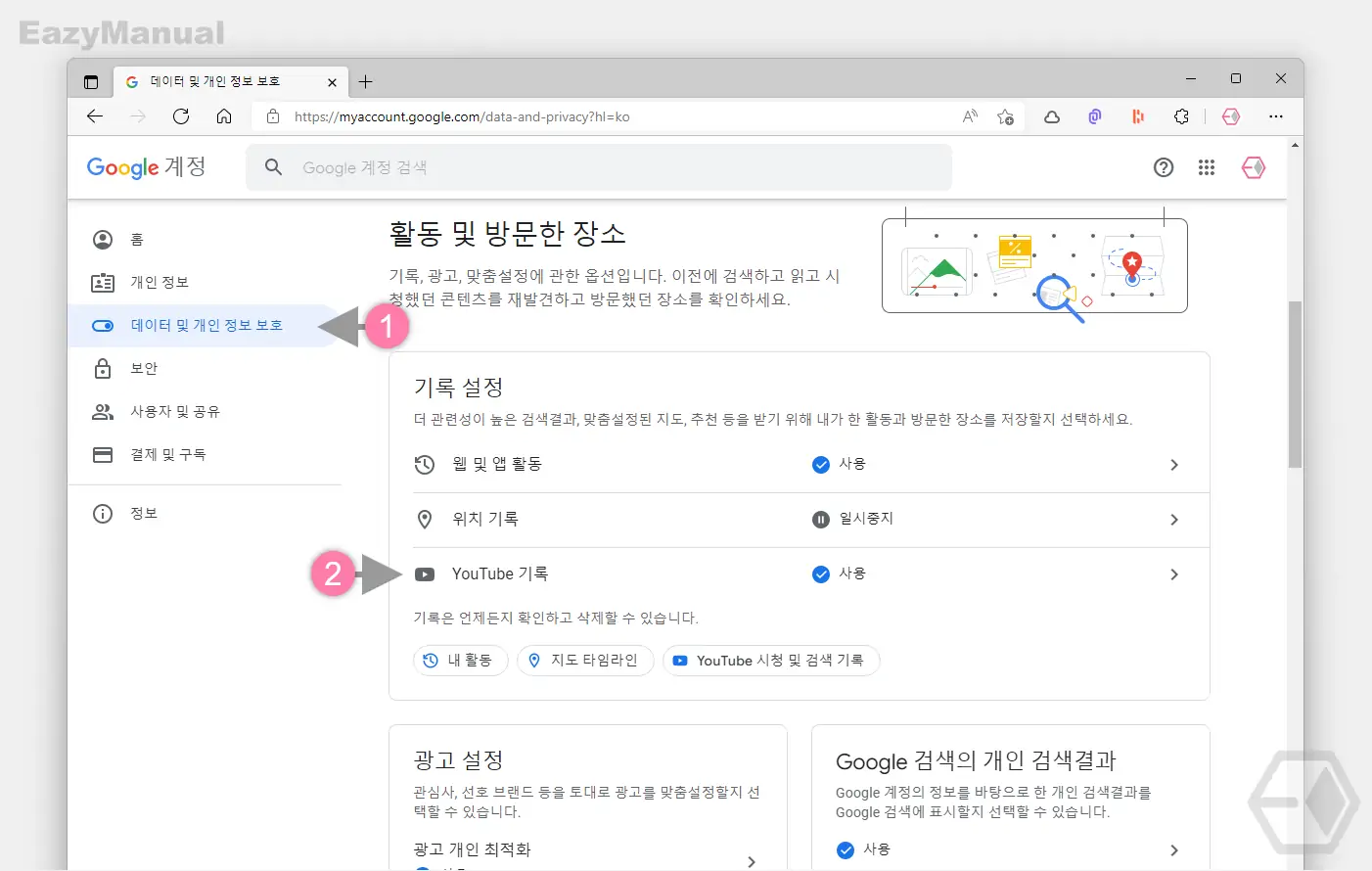Click the YouTube 기록 play icon
The width and height of the screenshot is (1372, 871).
425,574
